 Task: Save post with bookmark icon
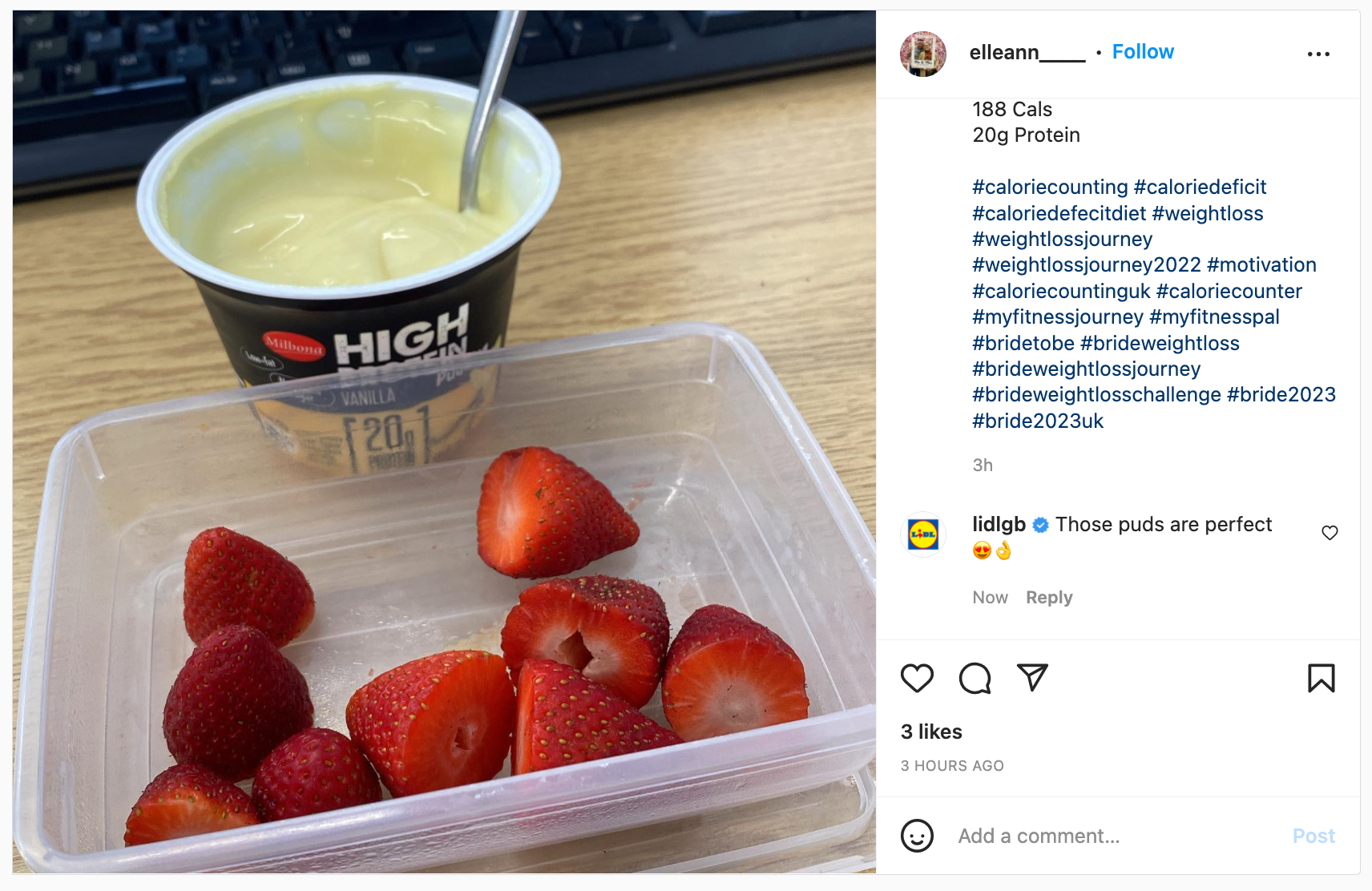(x=1322, y=679)
